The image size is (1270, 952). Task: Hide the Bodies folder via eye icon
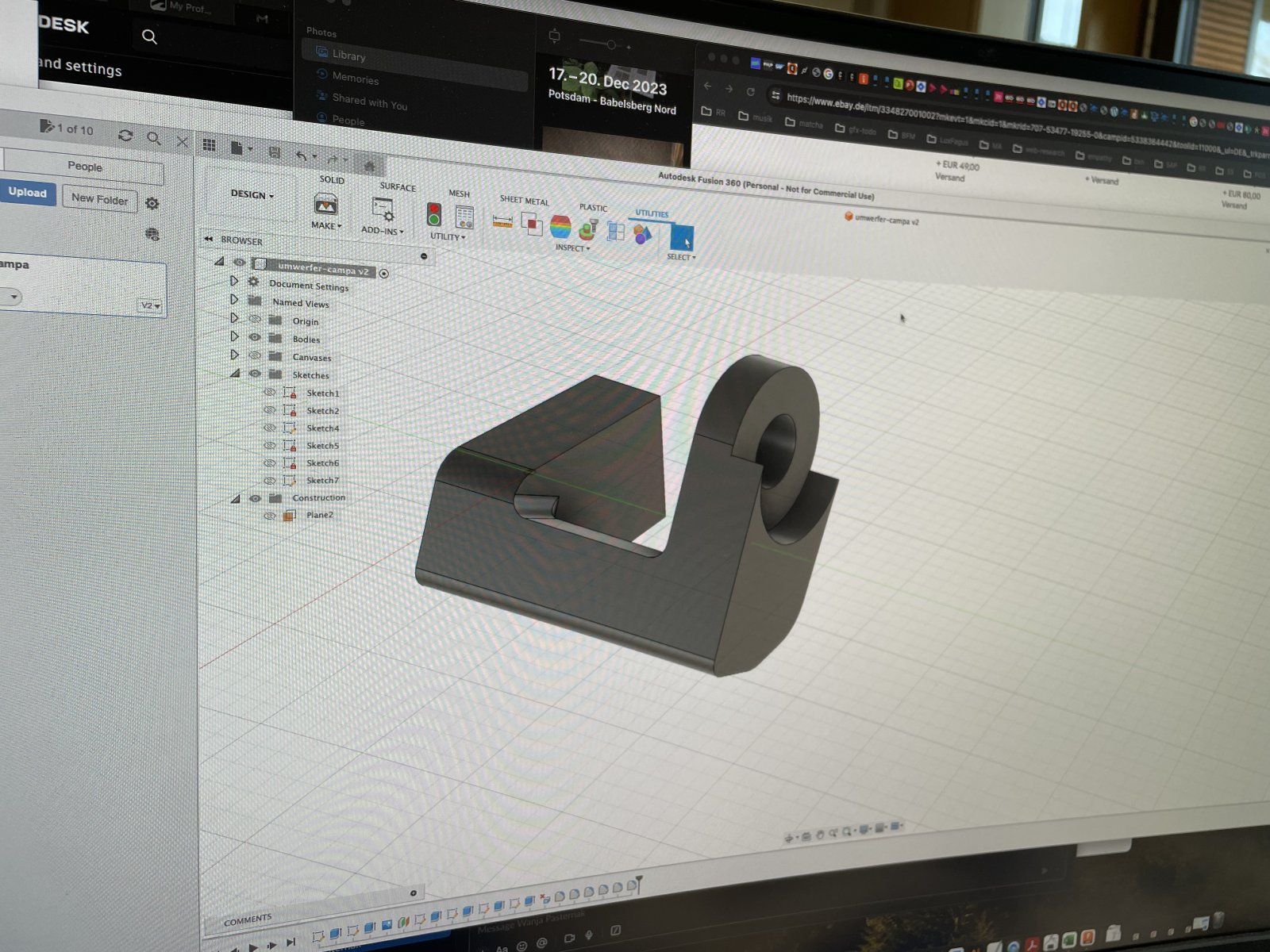[255, 337]
